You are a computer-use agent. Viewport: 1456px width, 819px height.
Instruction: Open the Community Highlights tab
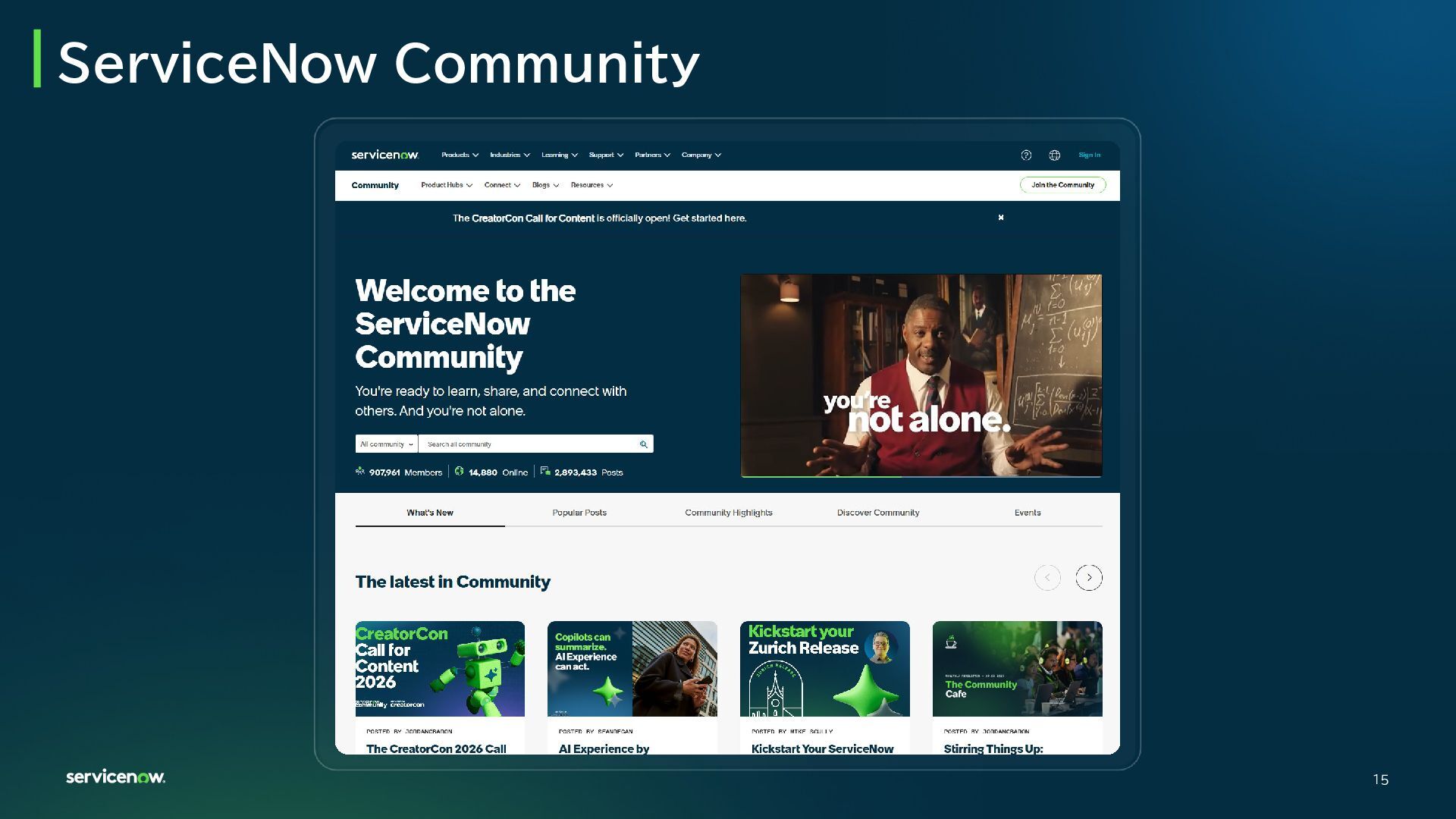click(728, 513)
